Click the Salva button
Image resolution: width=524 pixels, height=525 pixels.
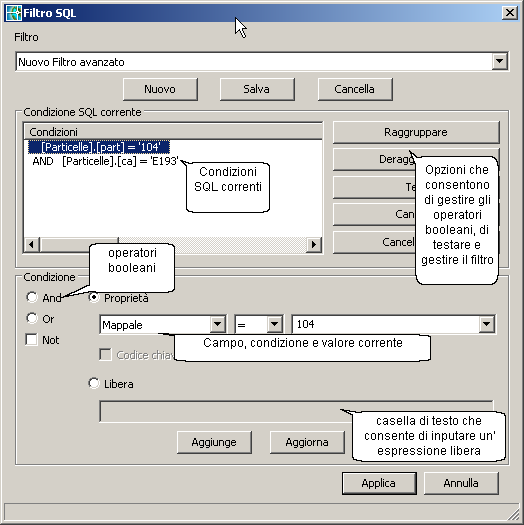click(257, 89)
